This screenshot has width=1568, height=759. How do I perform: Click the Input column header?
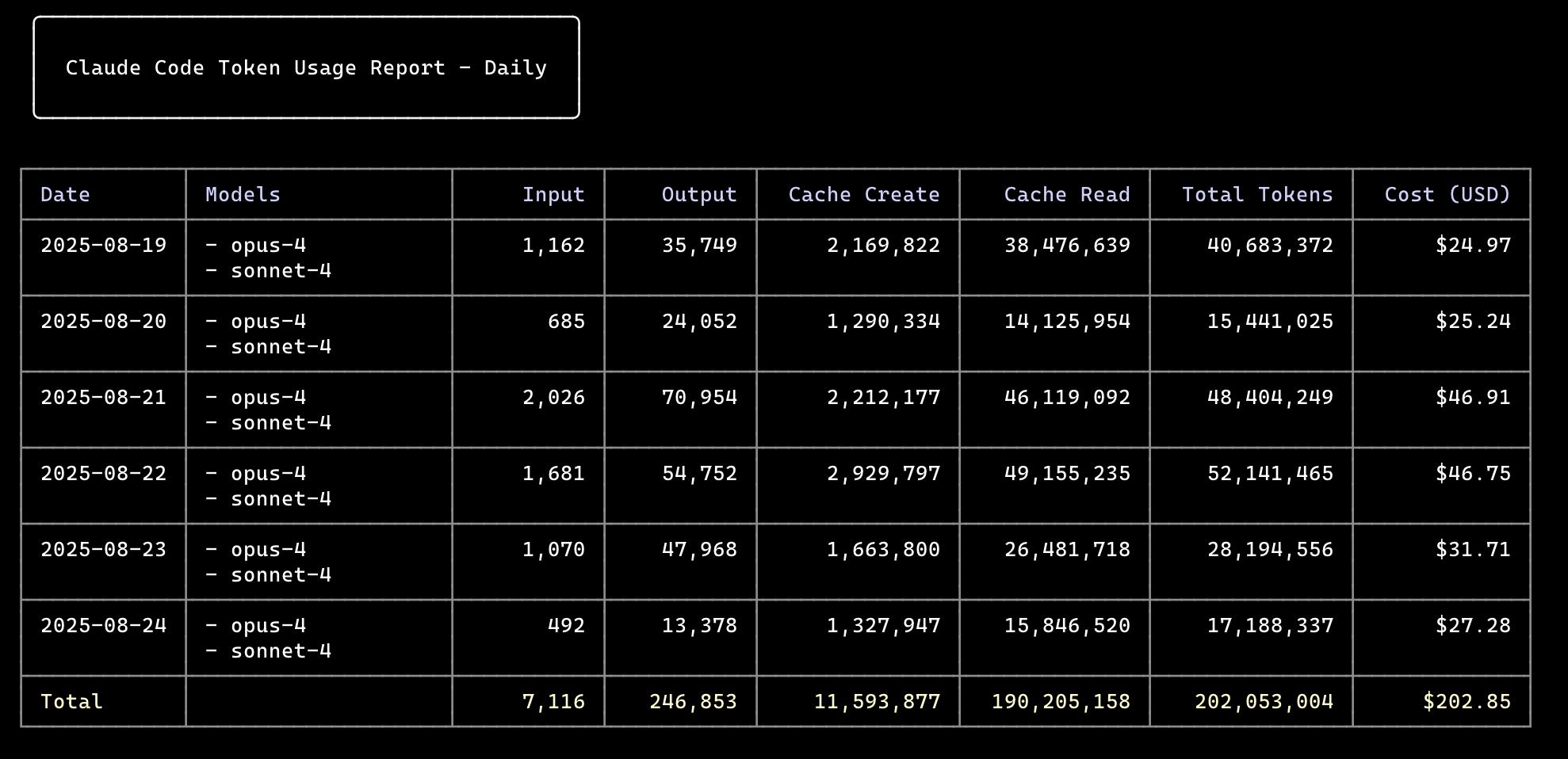point(553,195)
